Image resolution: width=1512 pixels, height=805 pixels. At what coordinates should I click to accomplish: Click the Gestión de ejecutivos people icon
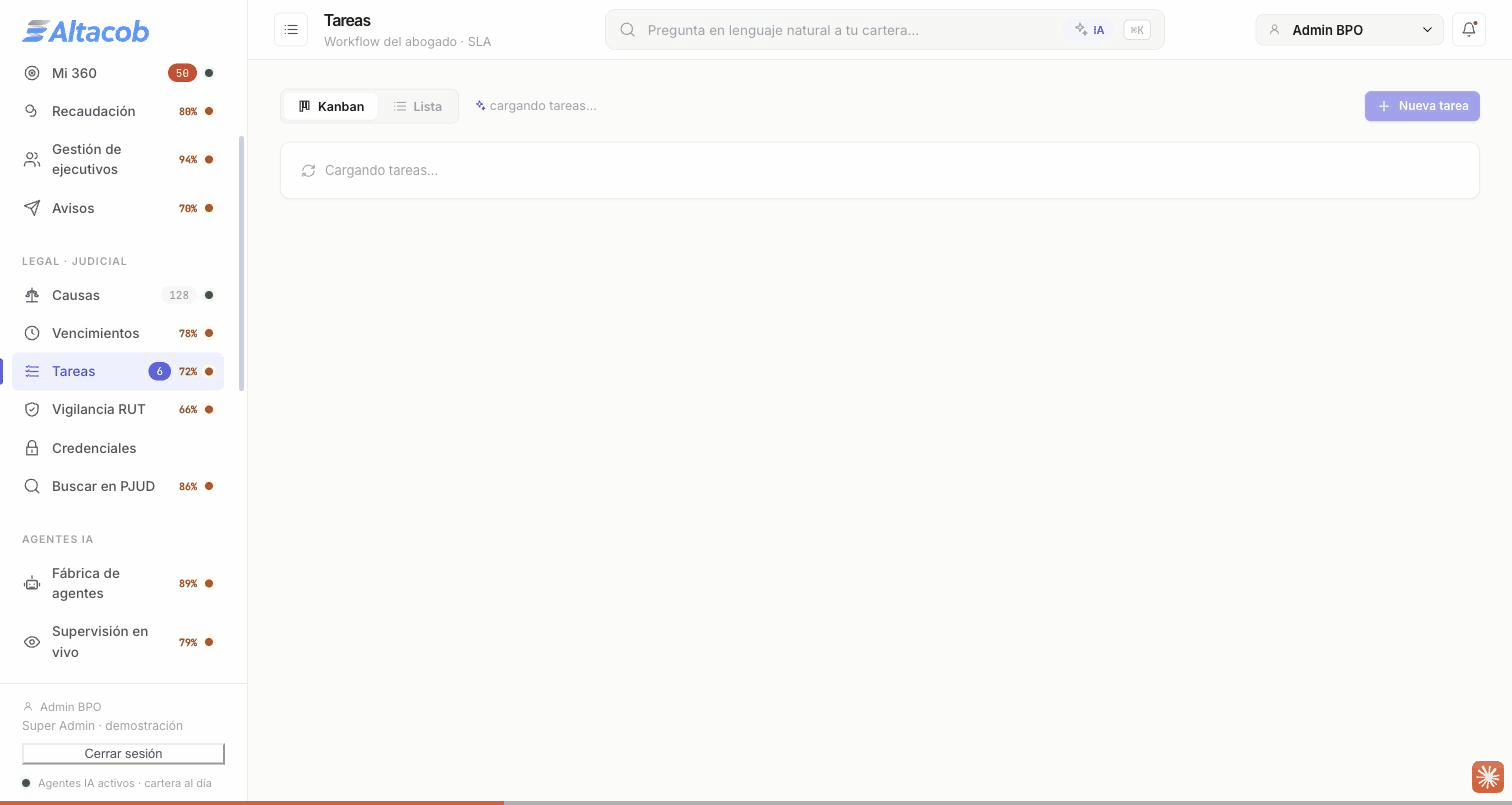[32, 159]
